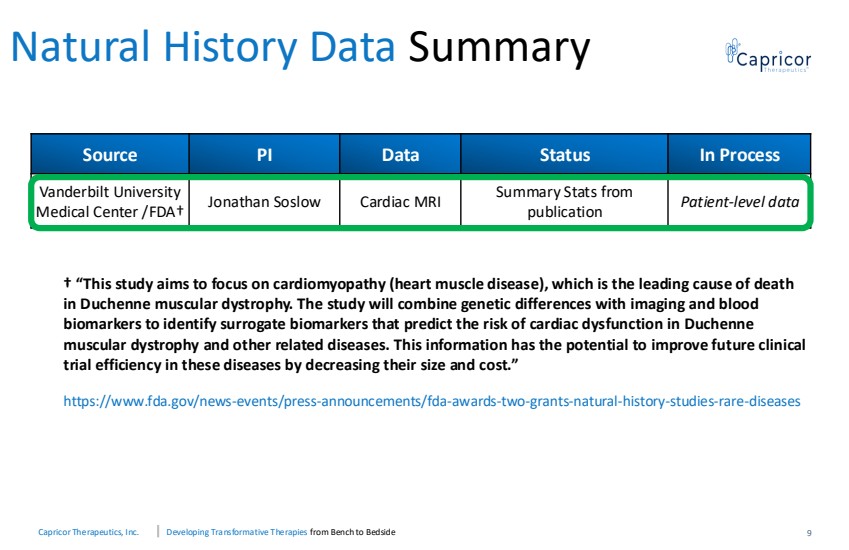Click the 'Summary Stats from publication' cell
Viewport: 849px width, 550px height.
click(564, 202)
